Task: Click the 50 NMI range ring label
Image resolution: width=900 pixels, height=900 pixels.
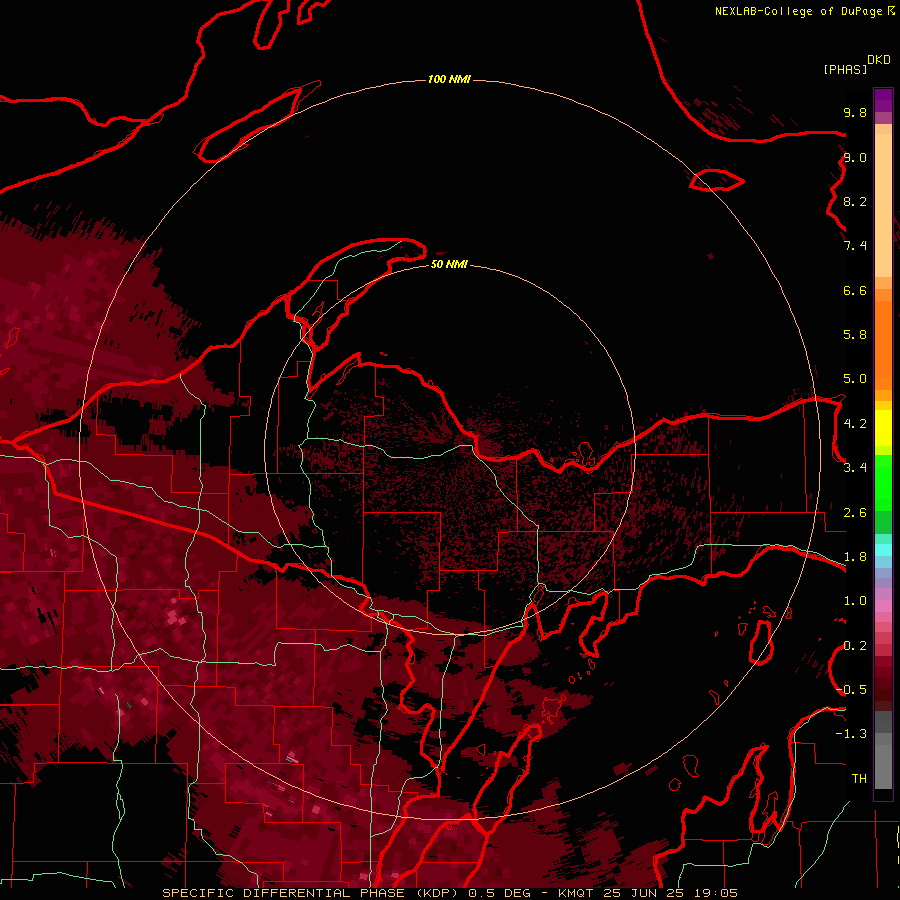Action: (x=449, y=264)
